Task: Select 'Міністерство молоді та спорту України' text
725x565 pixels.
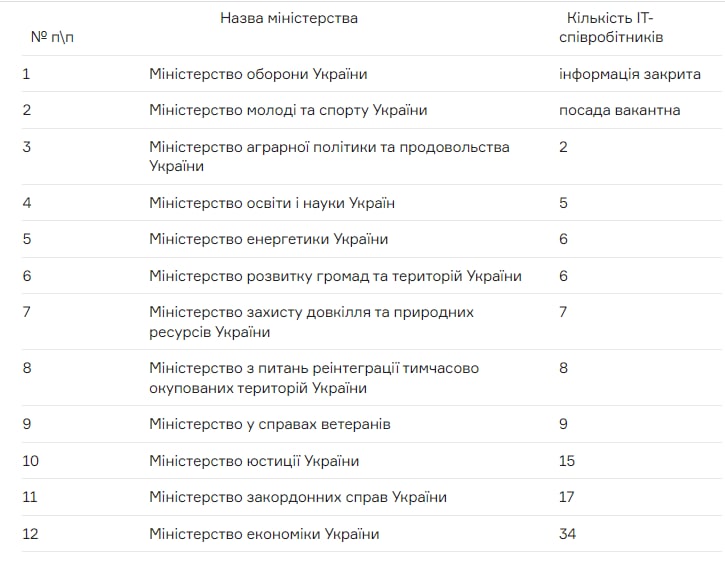Action: (x=288, y=110)
